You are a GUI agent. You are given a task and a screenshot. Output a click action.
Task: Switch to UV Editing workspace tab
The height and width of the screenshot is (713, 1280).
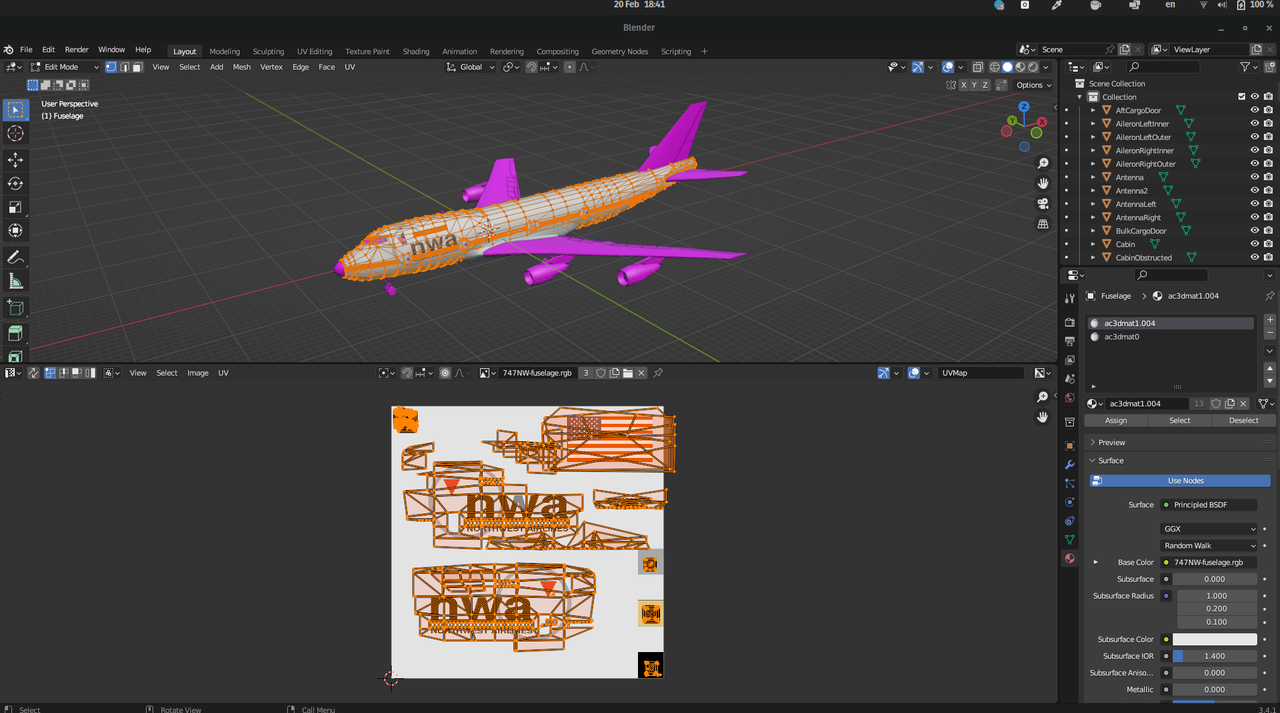coord(314,51)
